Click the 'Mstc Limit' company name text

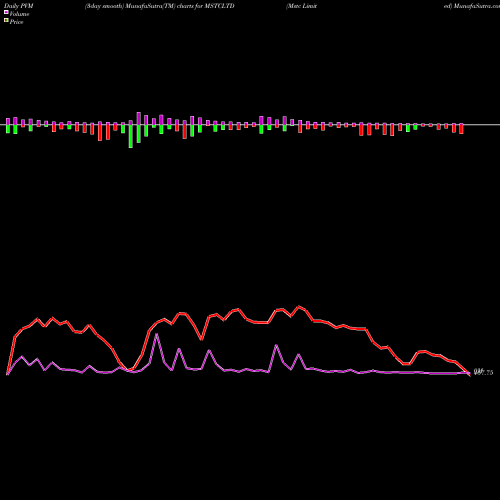[x=301, y=6]
